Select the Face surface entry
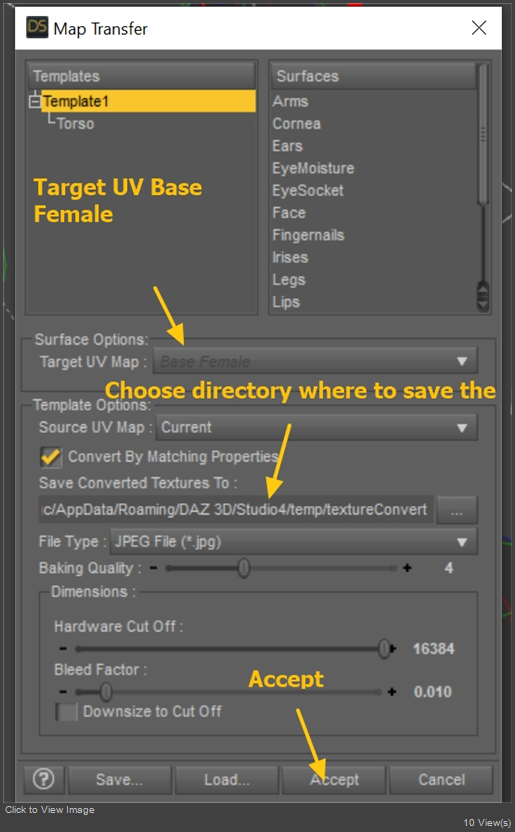This screenshot has height=832, width=515. coord(289,213)
